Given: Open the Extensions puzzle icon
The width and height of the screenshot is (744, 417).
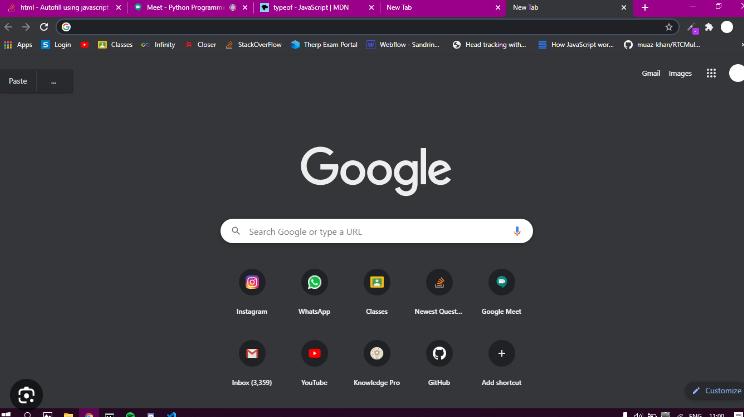Looking at the screenshot, I should (x=709, y=27).
